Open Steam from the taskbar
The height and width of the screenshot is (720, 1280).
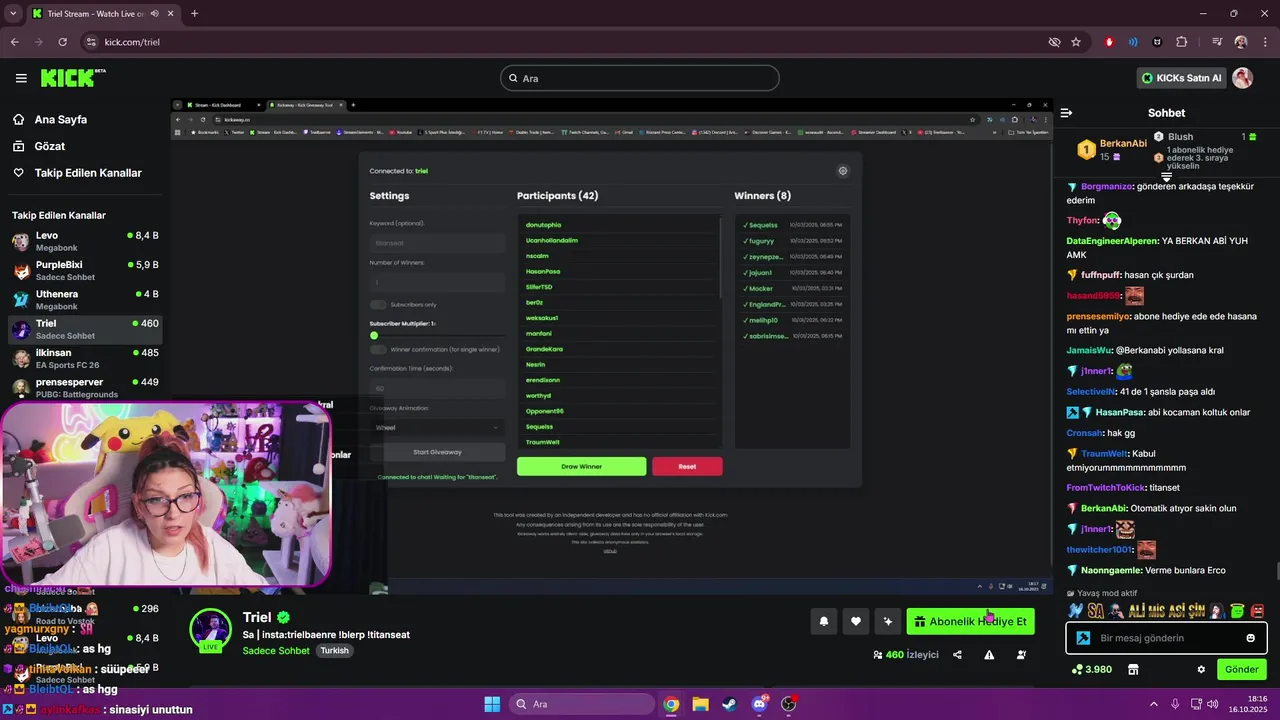click(x=729, y=704)
